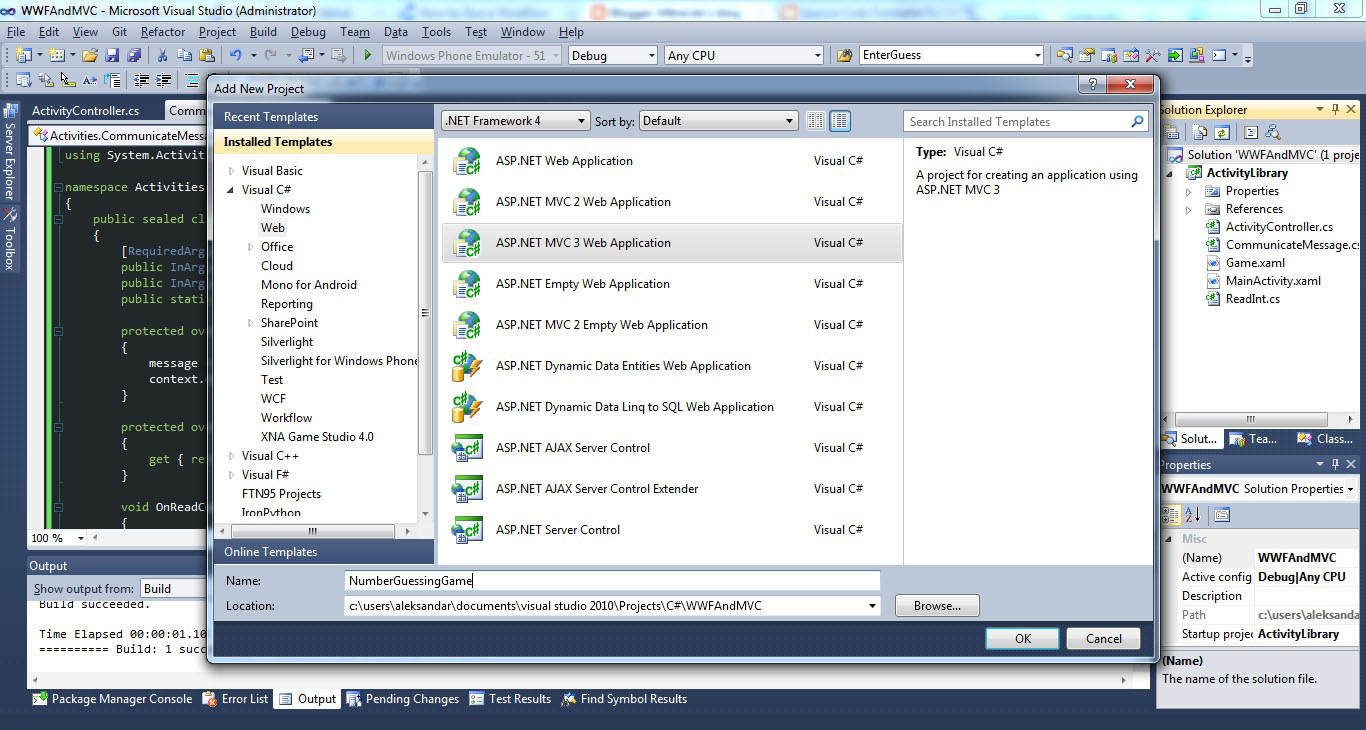Click the Toolbox hammer and wrench toolbar icon
The image size is (1366, 730).
1152,55
